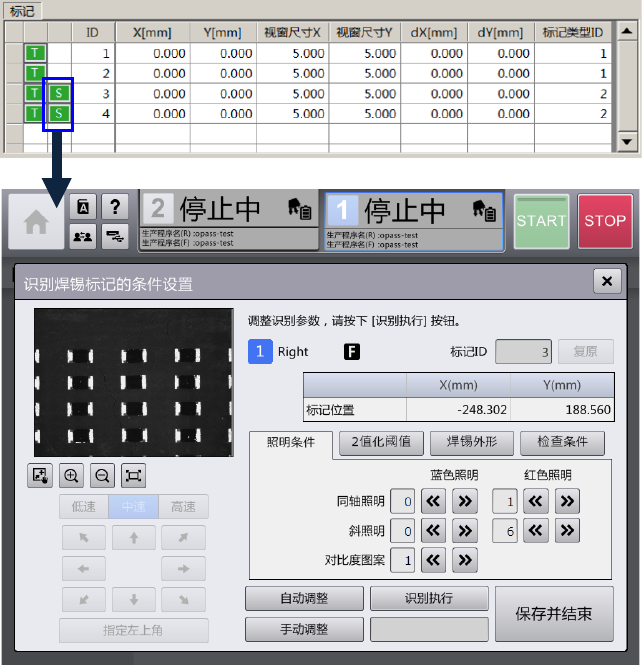Decrease blue 同轴照明 value
Screen dimensions: 642x665
(433, 501)
